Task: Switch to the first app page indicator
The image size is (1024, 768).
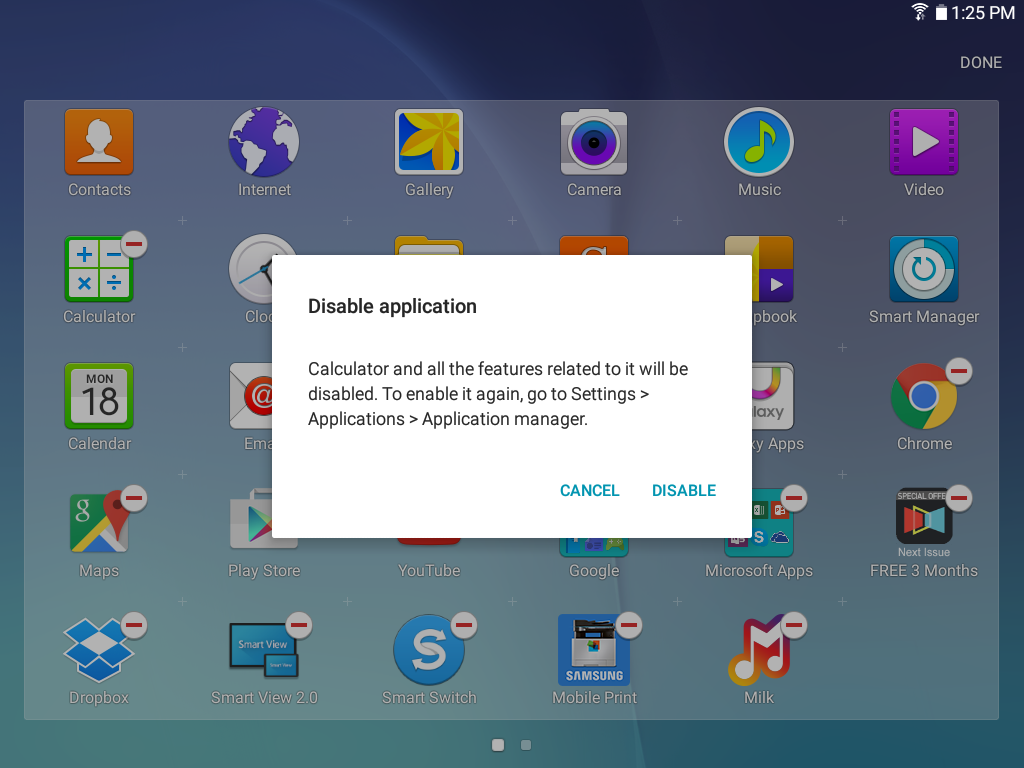Action: tap(498, 745)
